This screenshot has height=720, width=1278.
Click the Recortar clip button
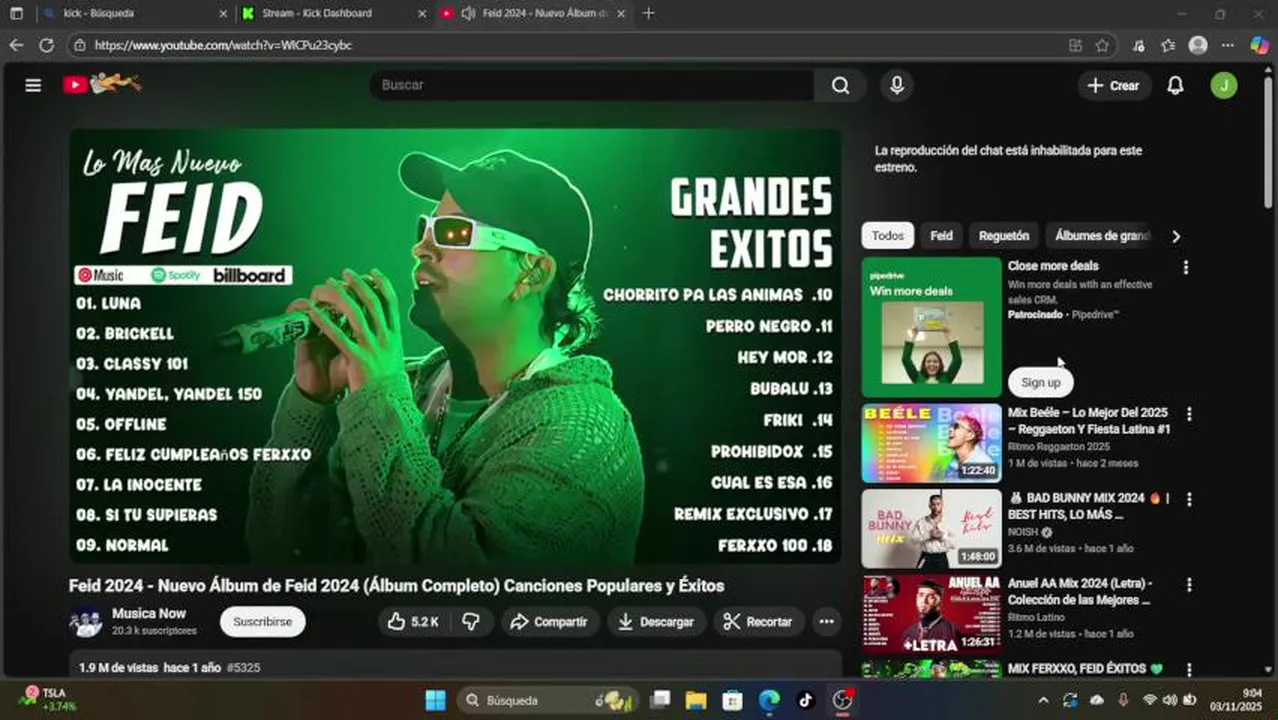[758, 621]
